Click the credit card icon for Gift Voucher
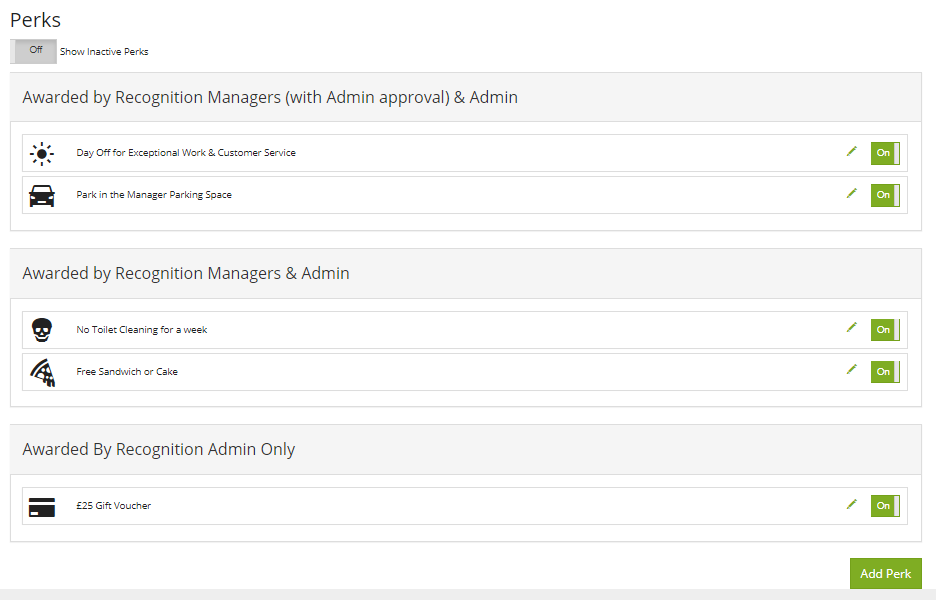936x600 pixels. click(x=42, y=507)
